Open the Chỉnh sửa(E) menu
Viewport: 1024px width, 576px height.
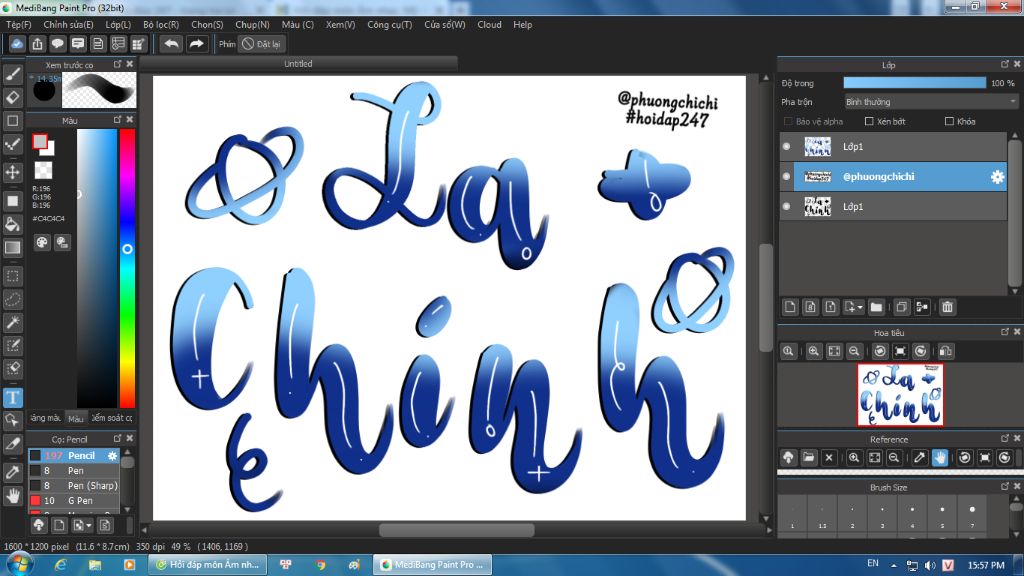[69, 25]
